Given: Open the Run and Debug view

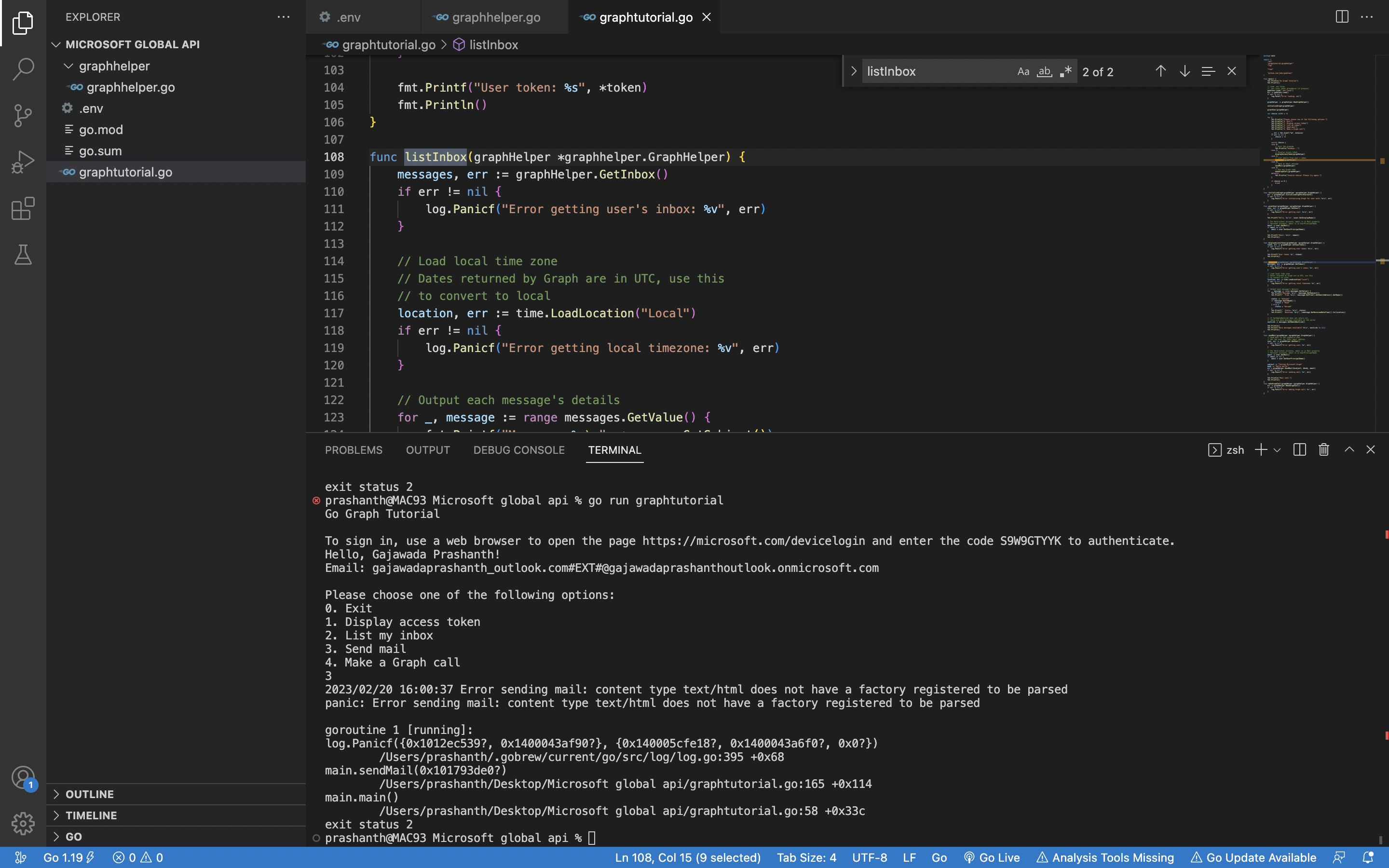Looking at the screenshot, I should [23, 162].
